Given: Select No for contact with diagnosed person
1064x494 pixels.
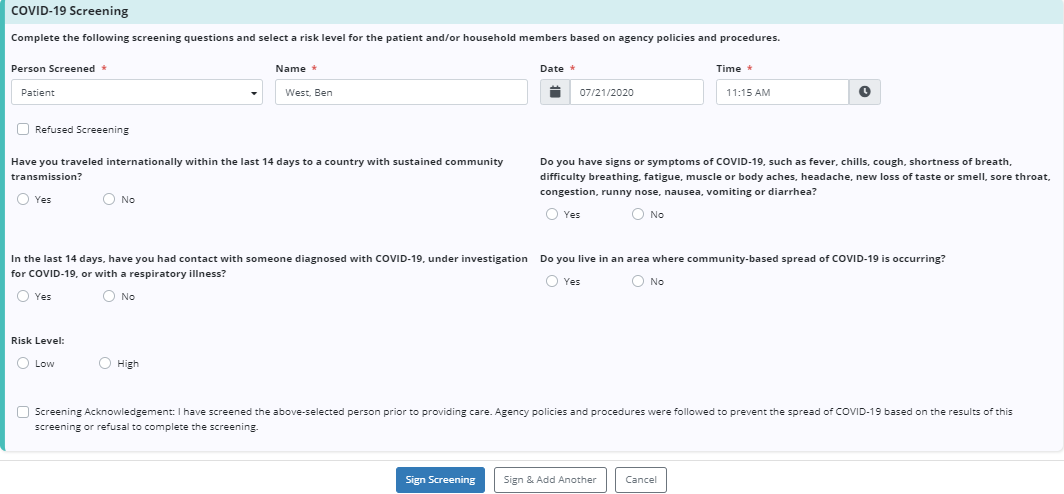Looking at the screenshot, I should point(109,296).
